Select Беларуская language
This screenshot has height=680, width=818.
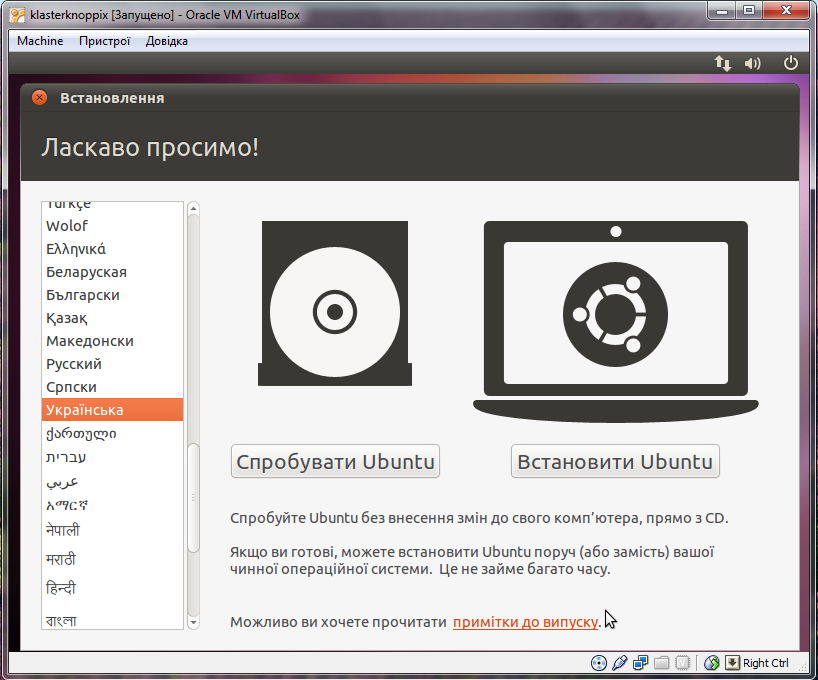112,272
